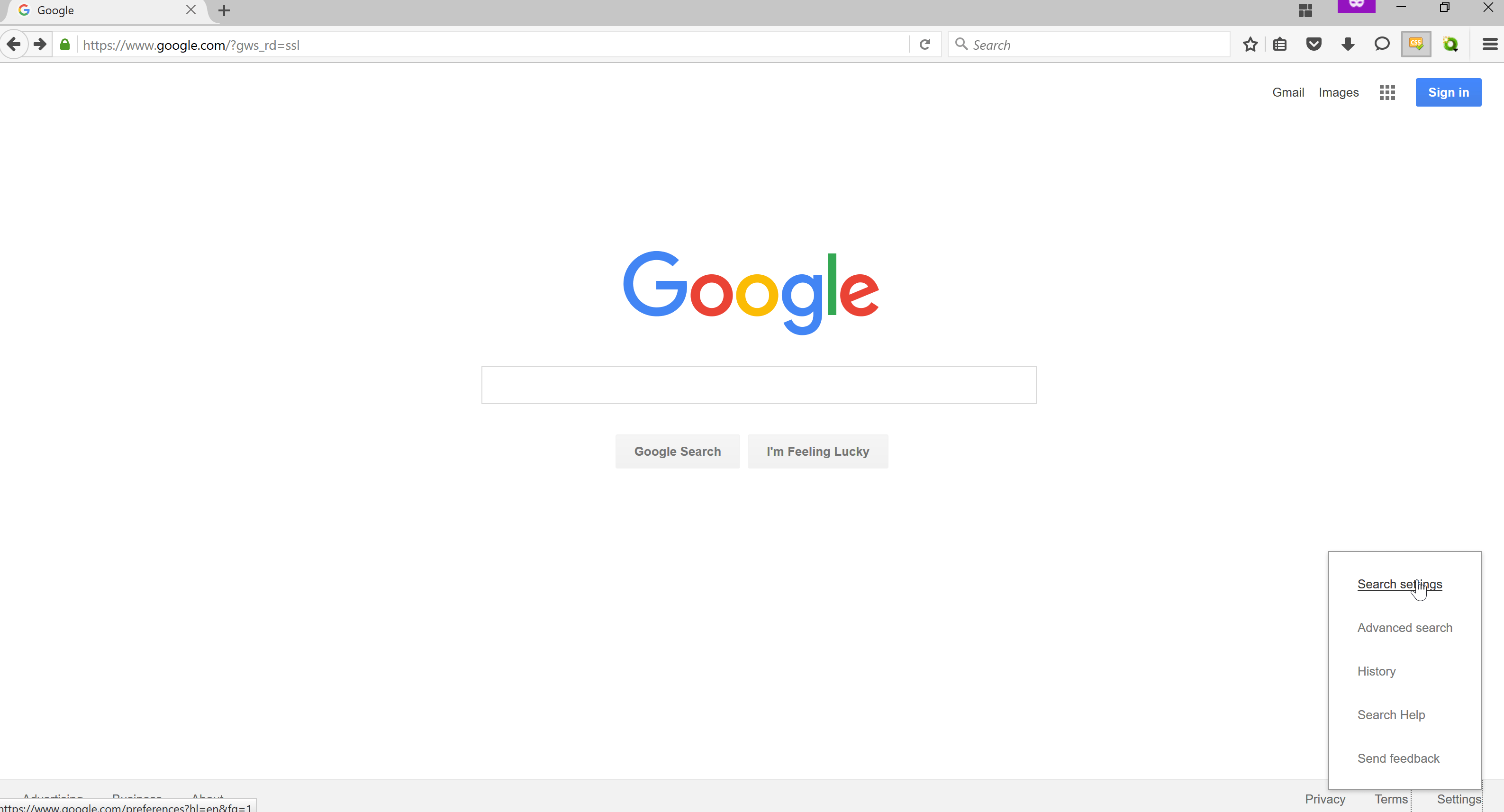Click the green extension icon in toolbar
Viewport: 1504px width, 812px height.
click(x=1451, y=44)
